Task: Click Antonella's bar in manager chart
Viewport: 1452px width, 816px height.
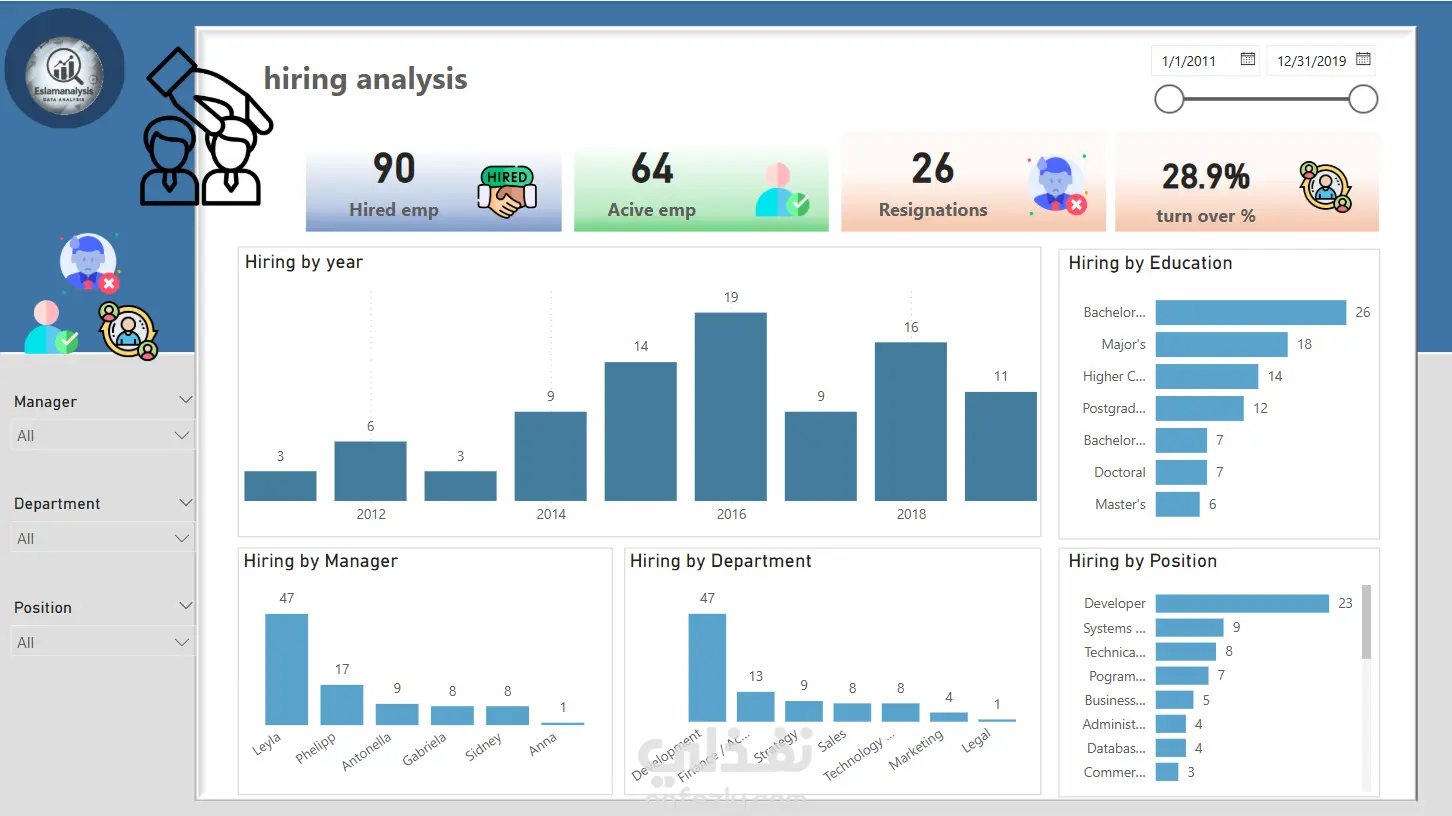Action: 397,714
